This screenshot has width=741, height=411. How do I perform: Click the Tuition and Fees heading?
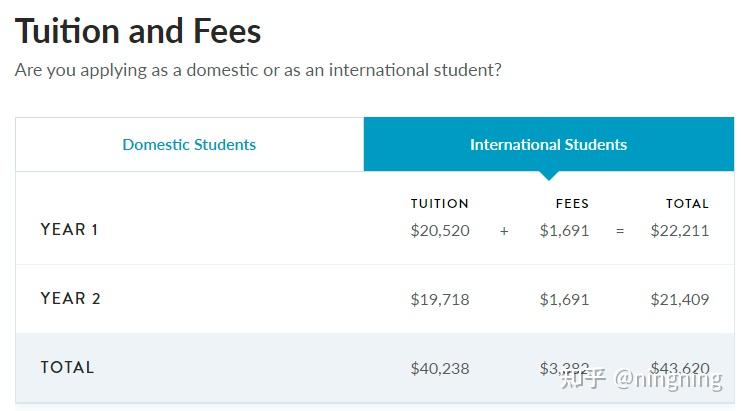[138, 31]
